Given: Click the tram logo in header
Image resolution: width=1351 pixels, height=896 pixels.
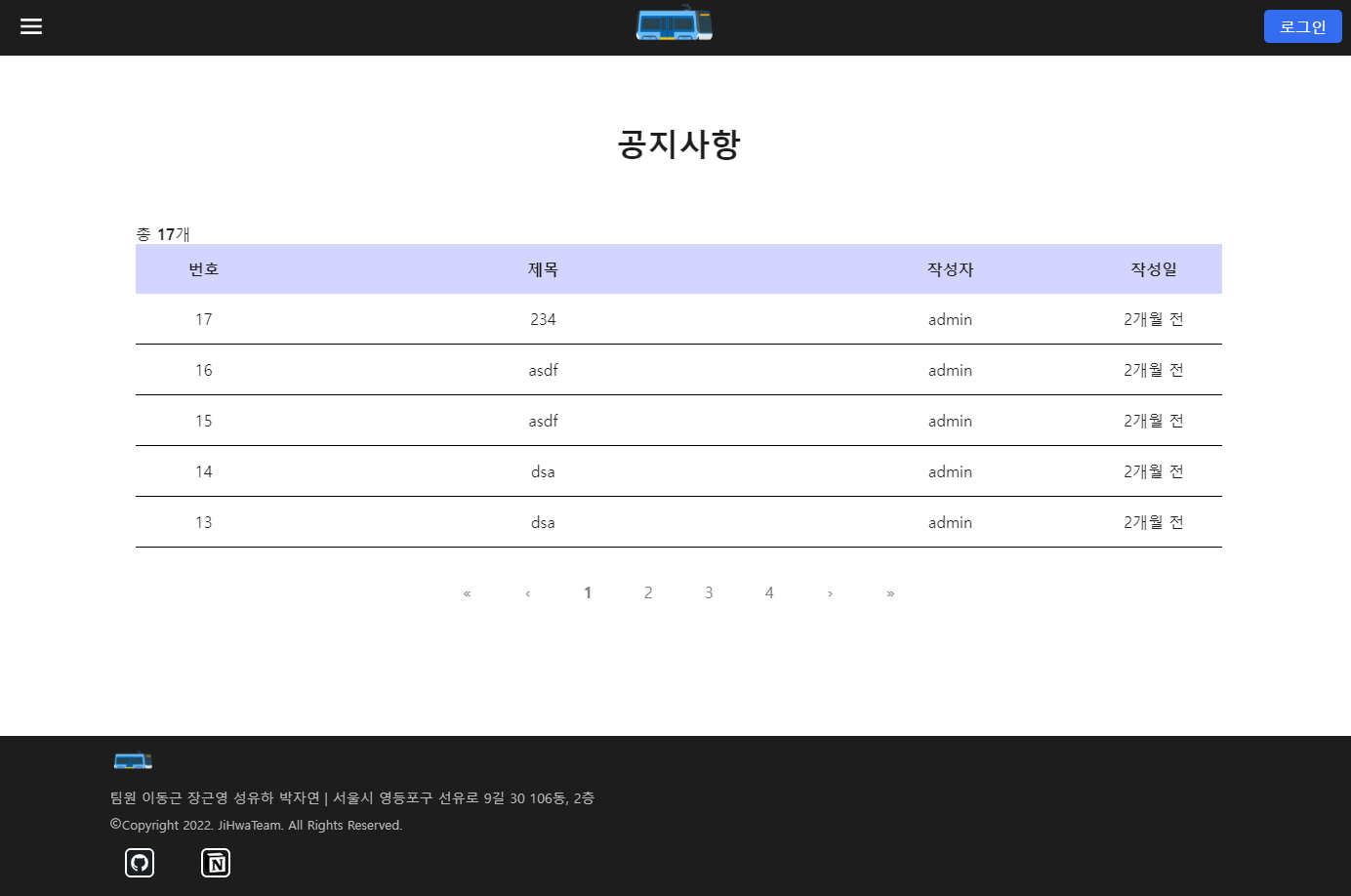Looking at the screenshot, I should tap(675, 23).
